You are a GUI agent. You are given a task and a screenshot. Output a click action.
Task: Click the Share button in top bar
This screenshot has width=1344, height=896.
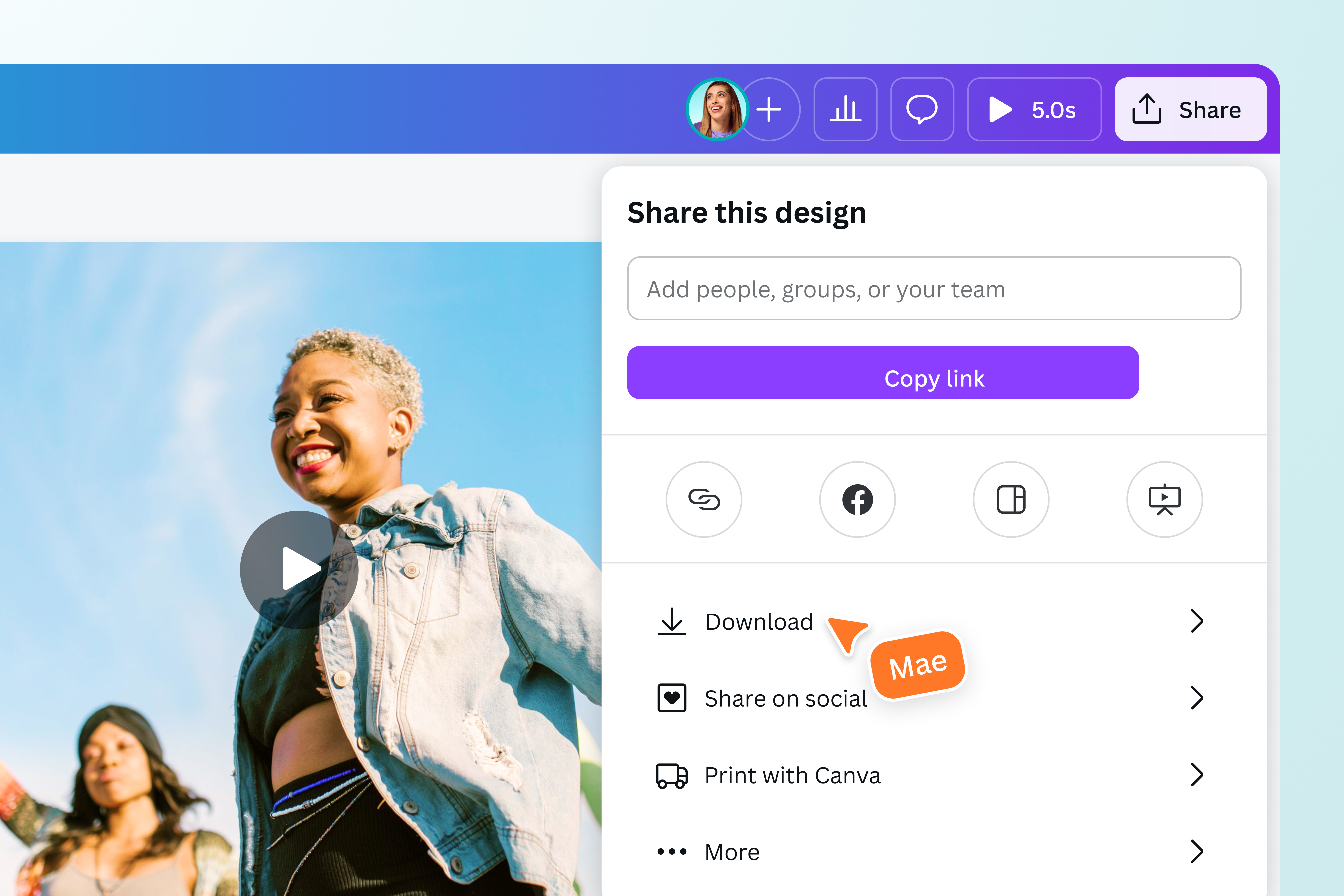coord(1190,109)
